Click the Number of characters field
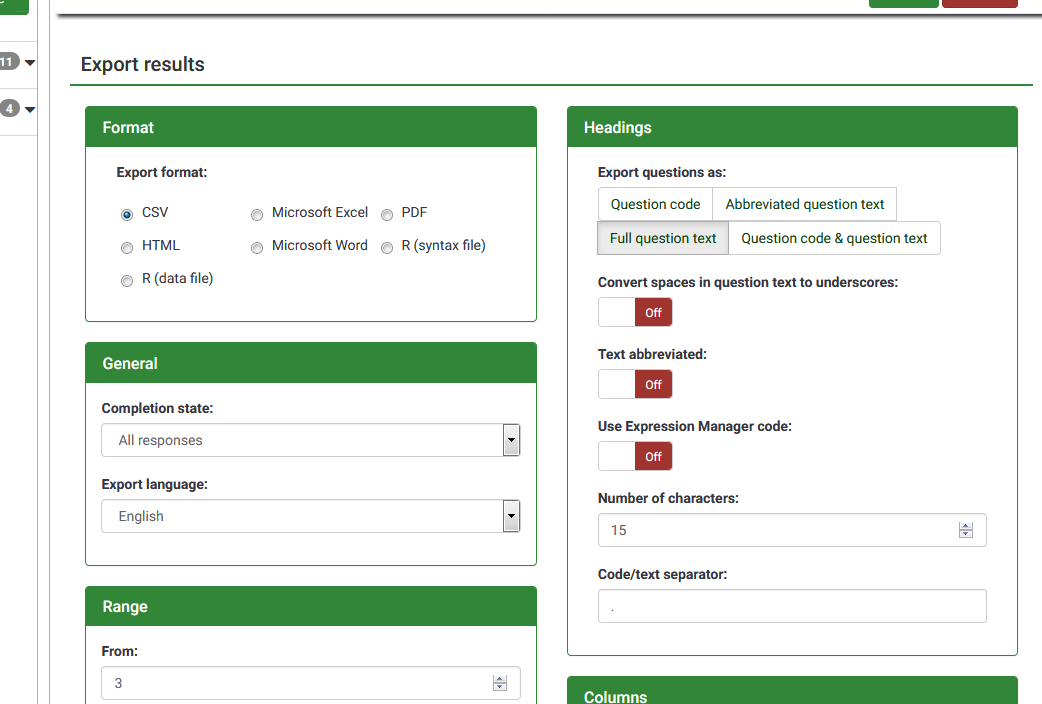 click(780, 530)
